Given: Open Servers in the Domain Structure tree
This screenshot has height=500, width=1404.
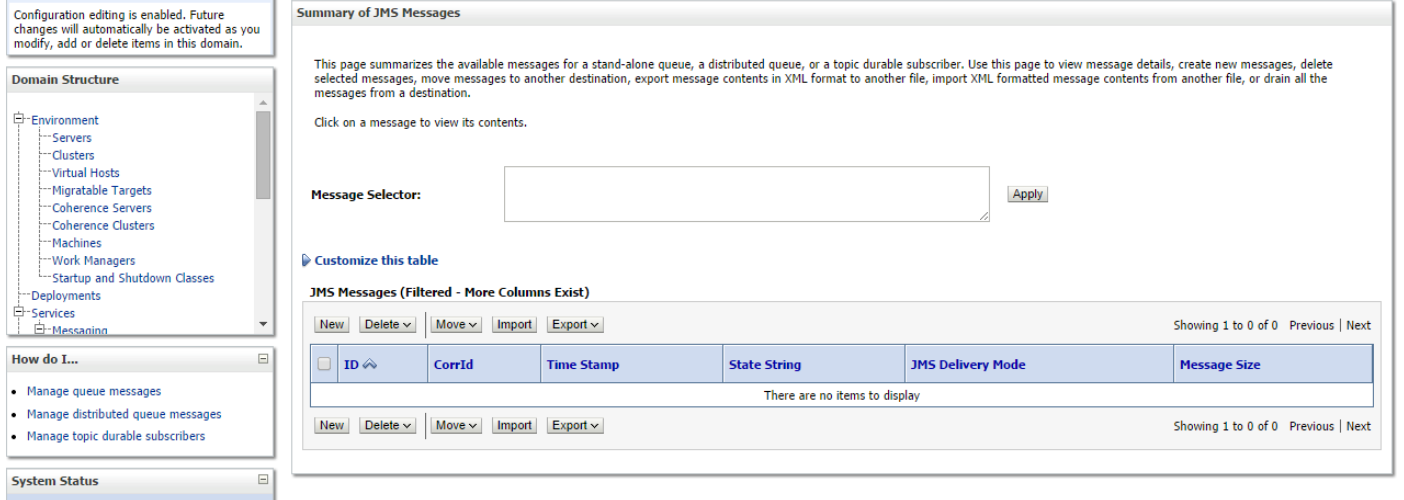Looking at the screenshot, I should click(72, 138).
